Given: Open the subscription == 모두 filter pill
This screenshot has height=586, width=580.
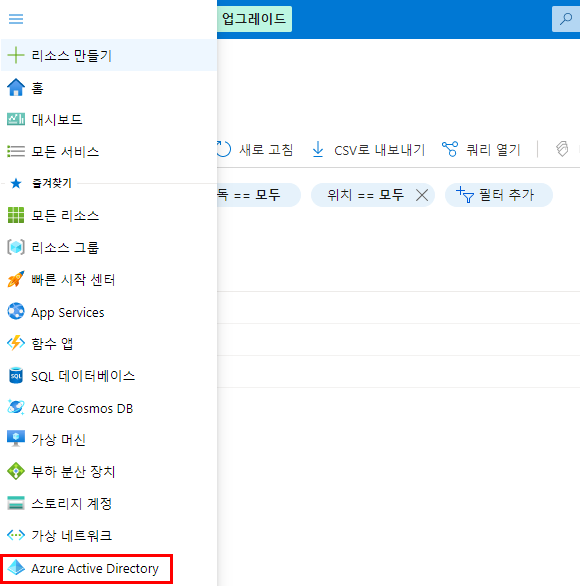Looking at the screenshot, I should [x=259, y=195].
